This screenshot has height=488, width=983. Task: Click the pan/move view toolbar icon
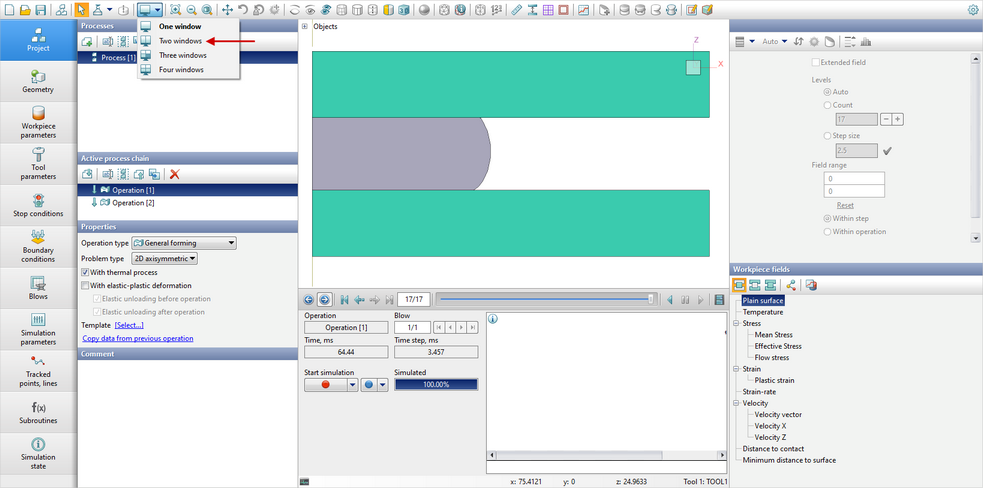(227, 10)
